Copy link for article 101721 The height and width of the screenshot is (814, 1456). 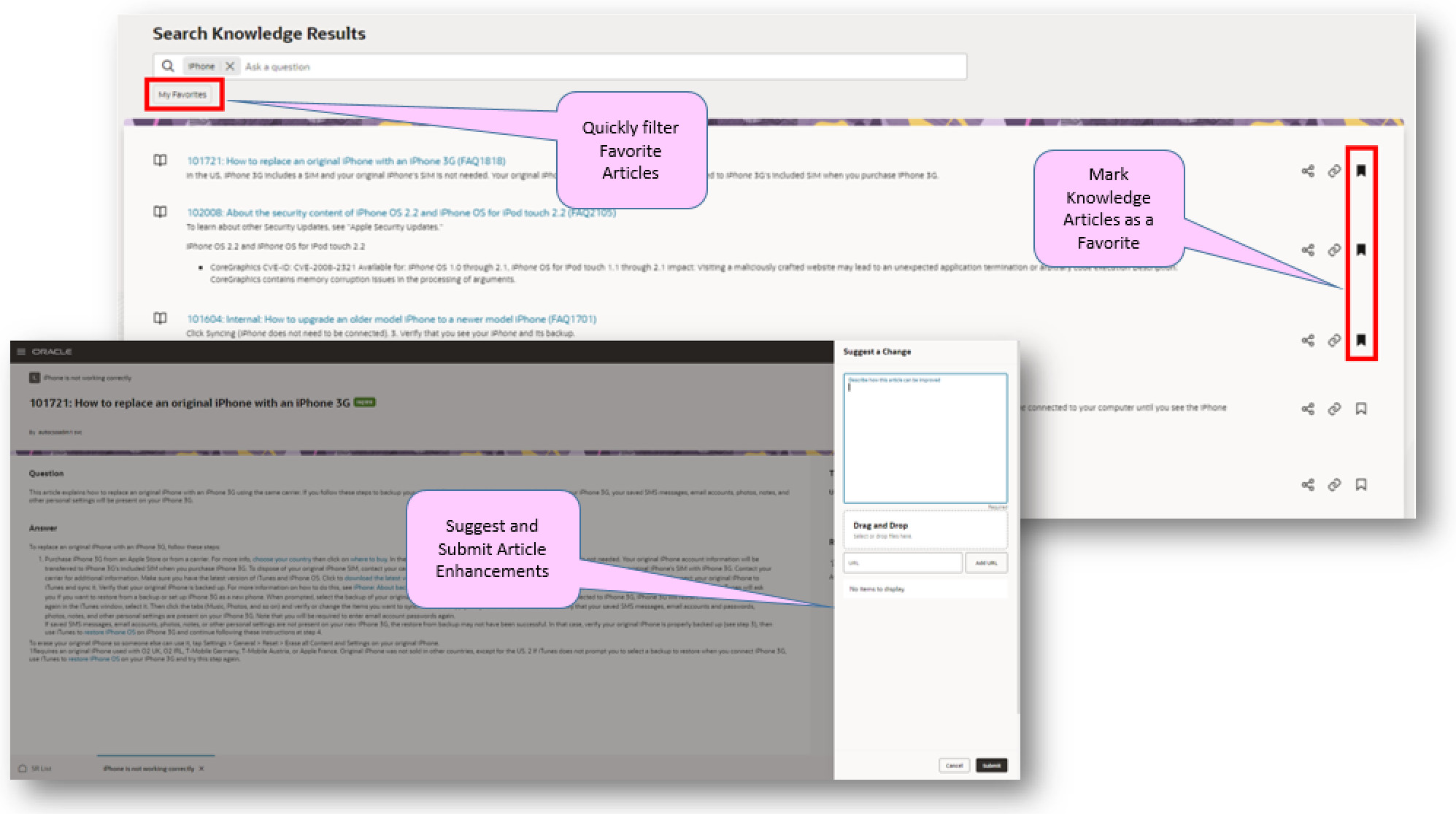click(x=1334, y=171)
